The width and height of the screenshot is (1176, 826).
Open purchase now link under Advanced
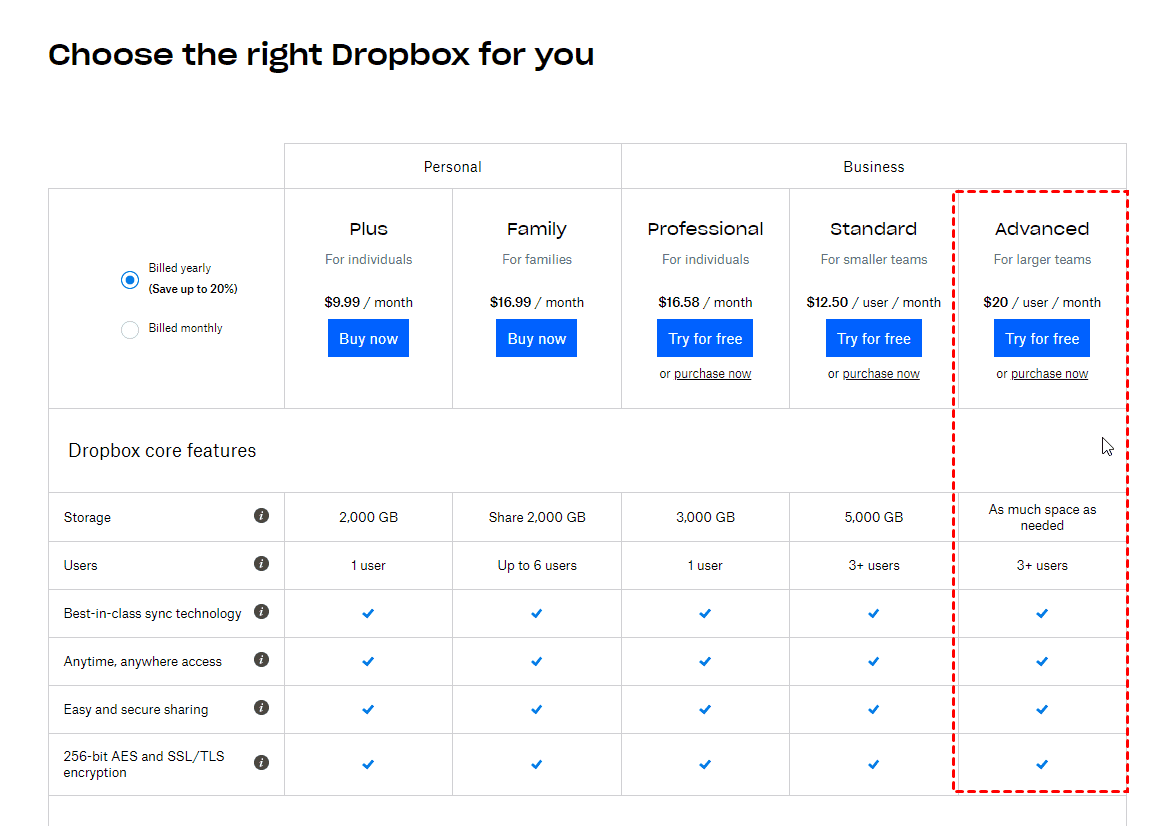(x=1049, y=374)
